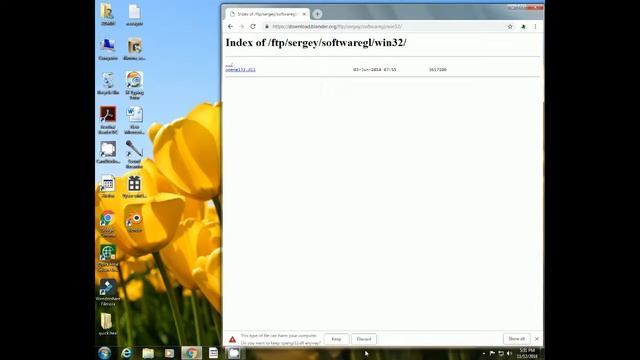The width and height of the screenshot is (640, 360).
Task: Open the document app taskbar icon
Action: (213, 353)
